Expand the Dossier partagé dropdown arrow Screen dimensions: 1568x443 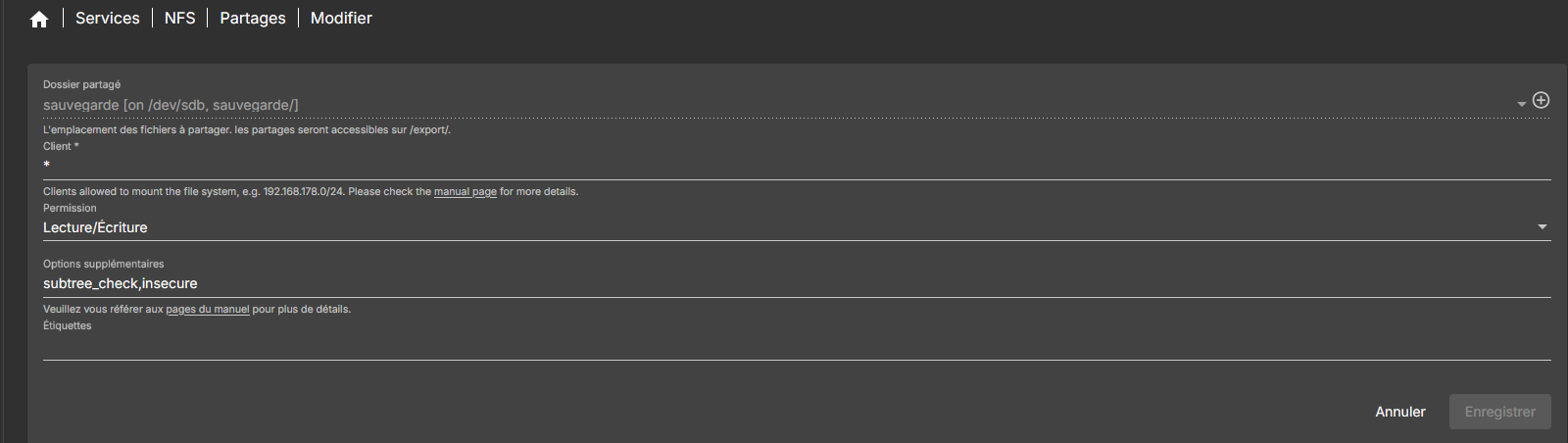[x=1521, y=104]
